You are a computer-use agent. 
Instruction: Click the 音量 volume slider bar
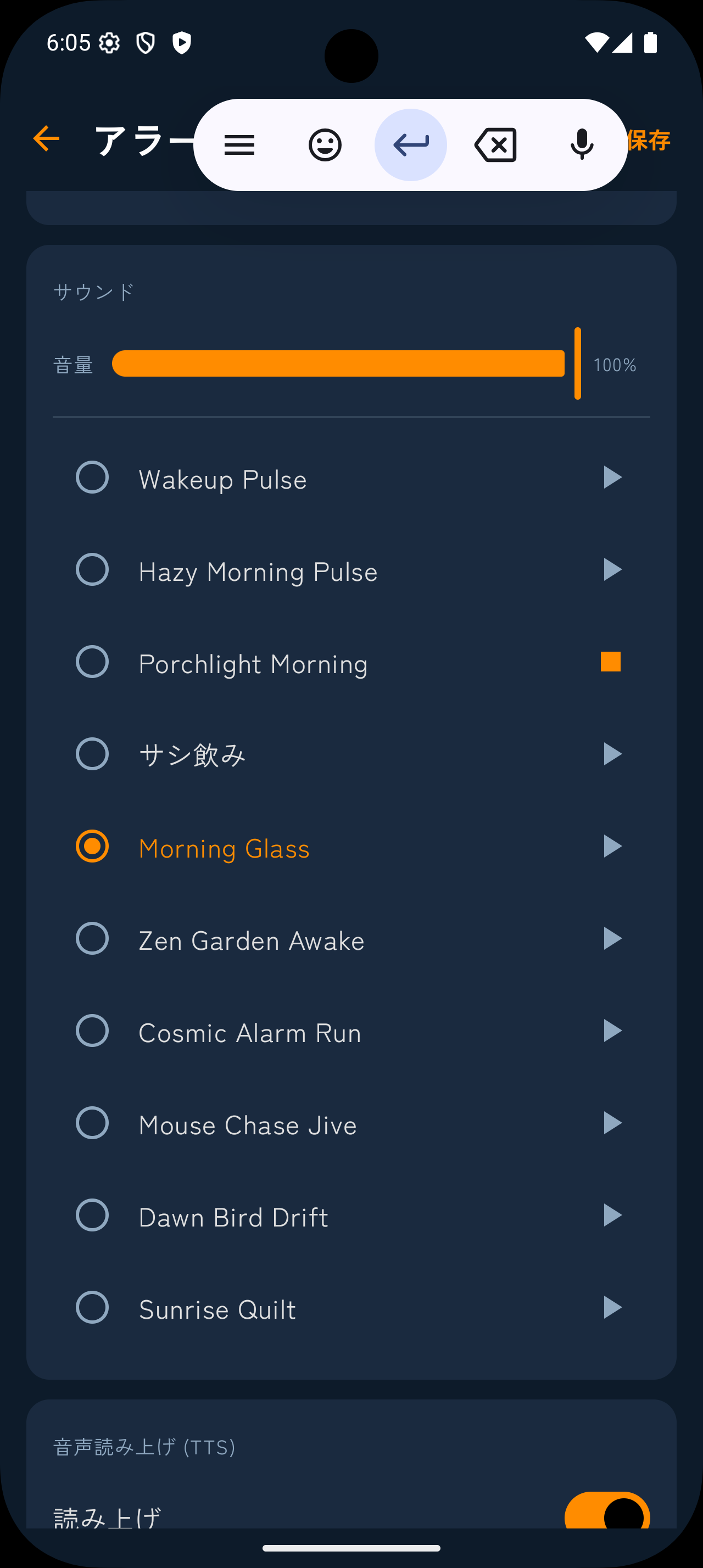[338, 364]
